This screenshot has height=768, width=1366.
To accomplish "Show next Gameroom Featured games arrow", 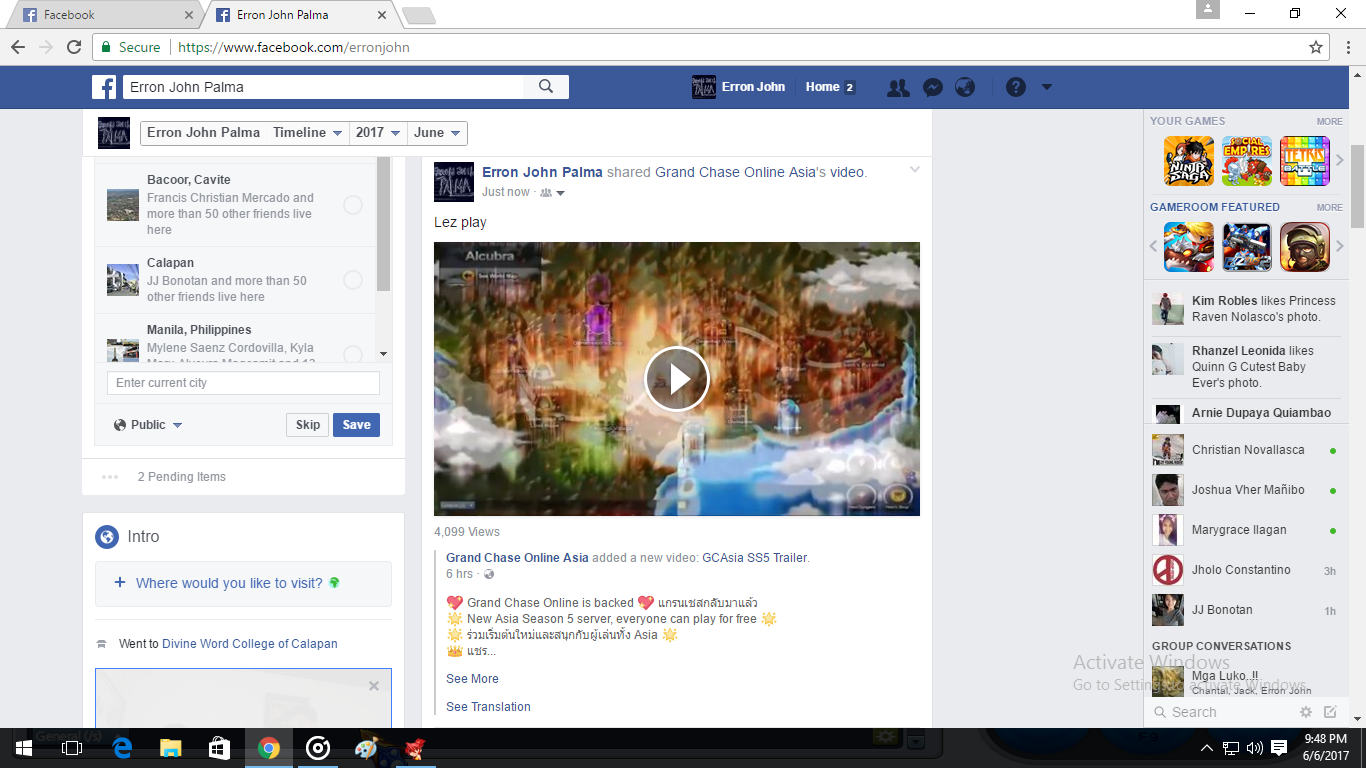I will (1340, 246).
